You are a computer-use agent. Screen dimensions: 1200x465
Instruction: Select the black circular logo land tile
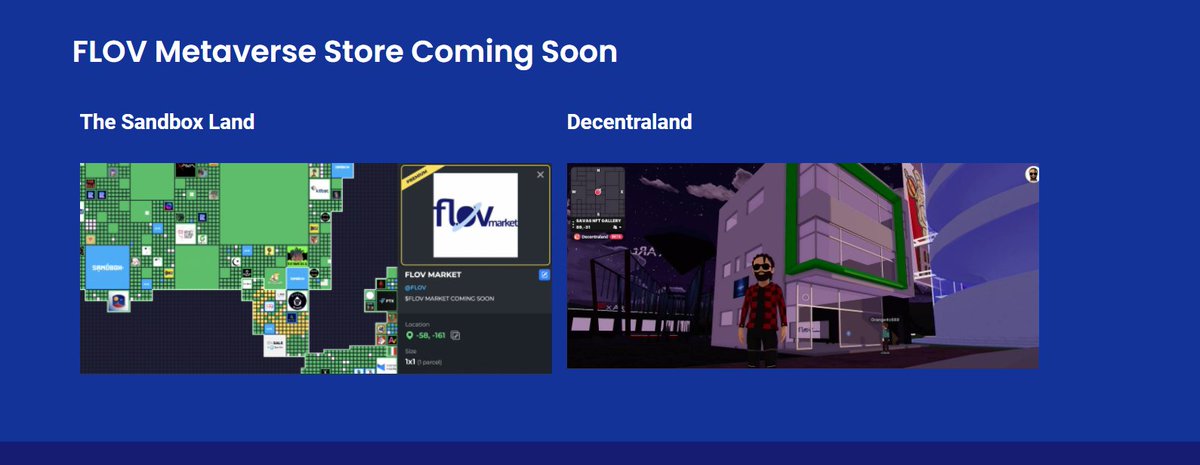(x=297, y=300)
